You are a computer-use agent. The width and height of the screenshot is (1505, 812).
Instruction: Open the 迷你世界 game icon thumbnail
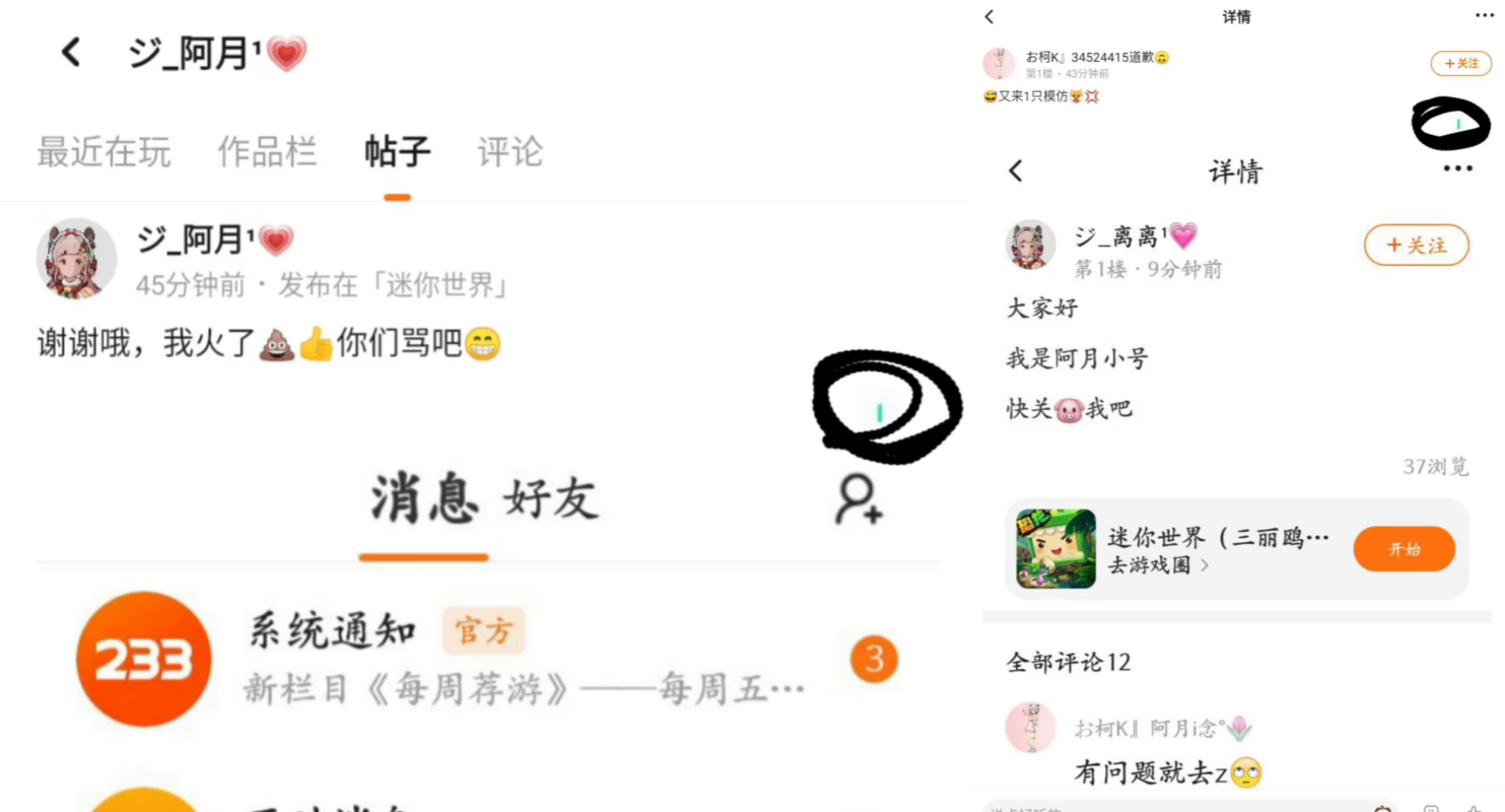(x=1056, y=549)
